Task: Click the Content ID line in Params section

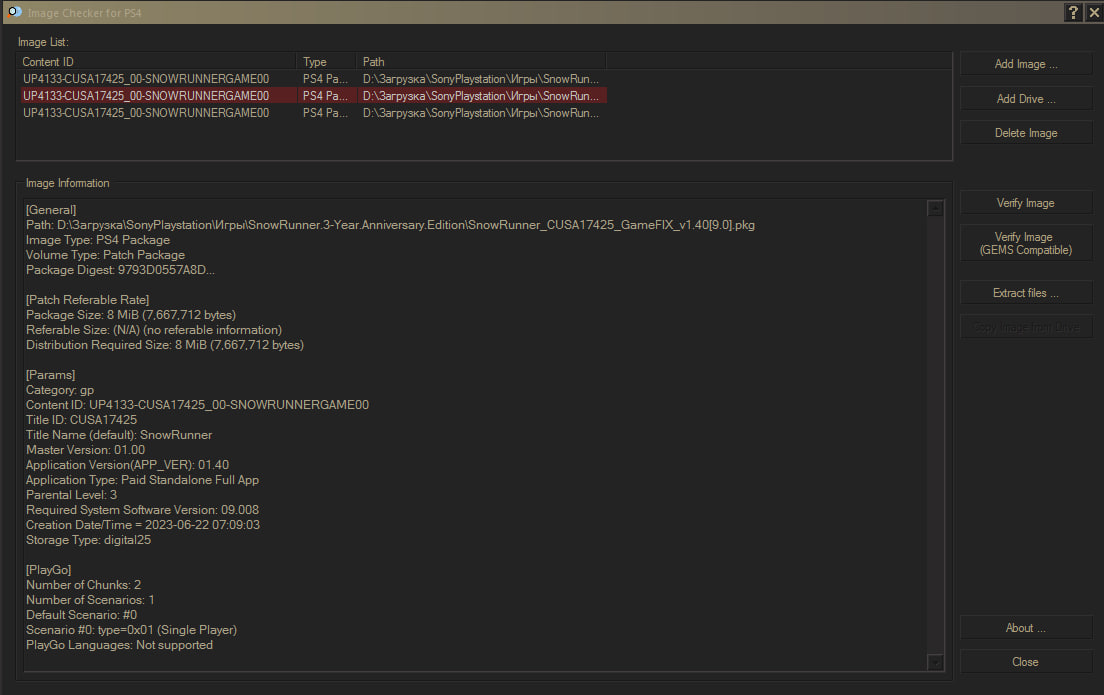Action: [x=197, y=405]
